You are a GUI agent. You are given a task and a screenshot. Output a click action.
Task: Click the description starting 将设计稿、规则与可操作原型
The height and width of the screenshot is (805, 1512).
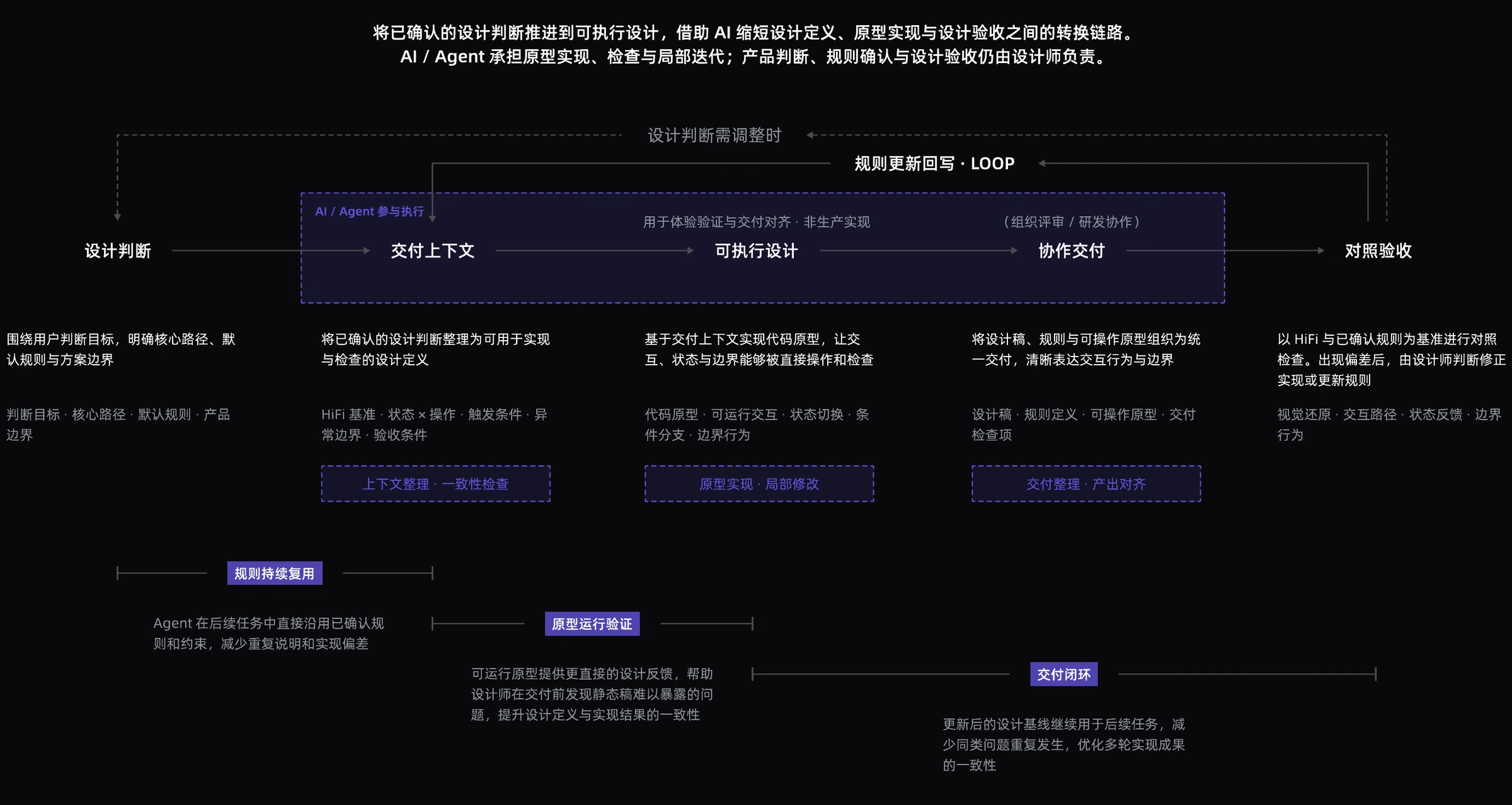coord(1086,350)
